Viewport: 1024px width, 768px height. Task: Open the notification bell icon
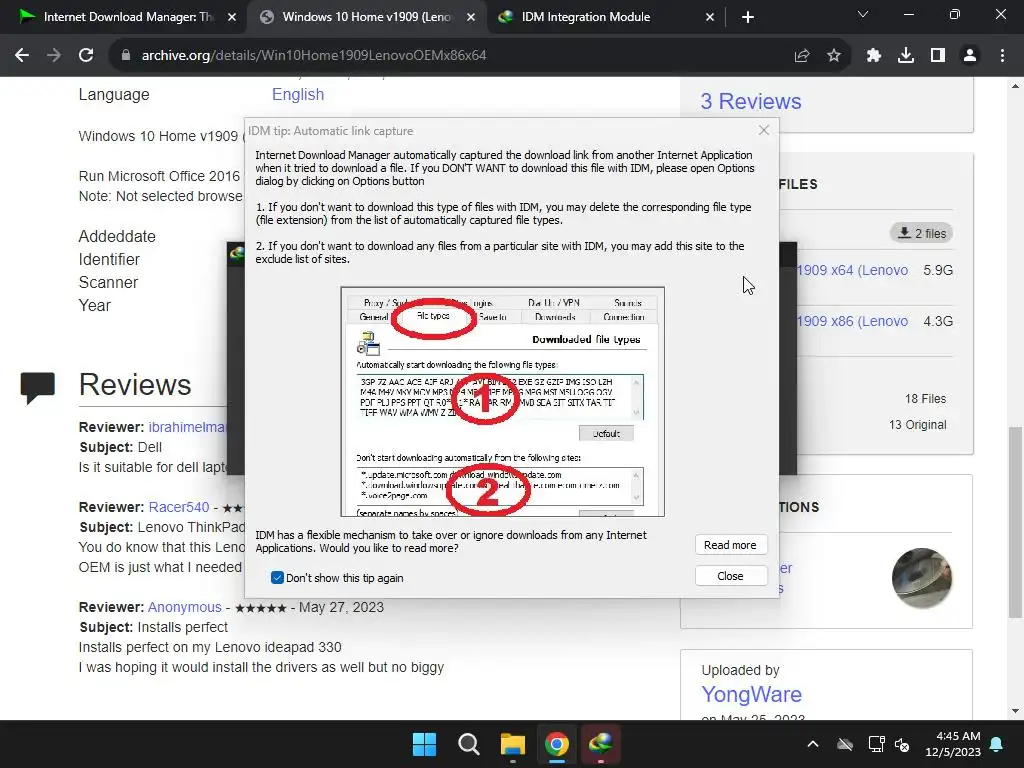997,744
